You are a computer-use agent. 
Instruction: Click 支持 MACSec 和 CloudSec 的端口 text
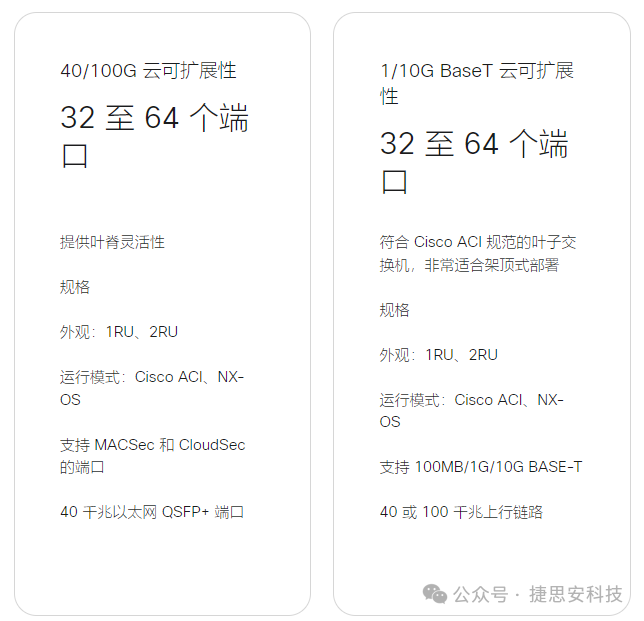click(x=152, y=456)
